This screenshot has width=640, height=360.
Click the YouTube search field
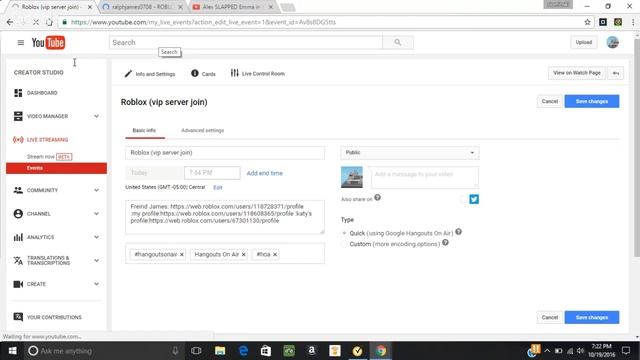246,42
